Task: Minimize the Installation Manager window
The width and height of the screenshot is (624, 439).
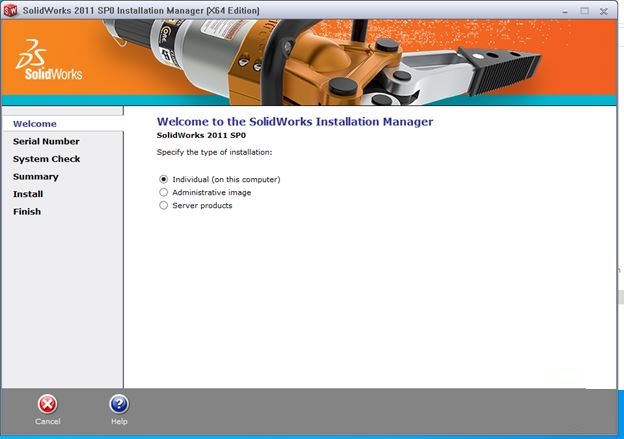Action: pos(565,12)
